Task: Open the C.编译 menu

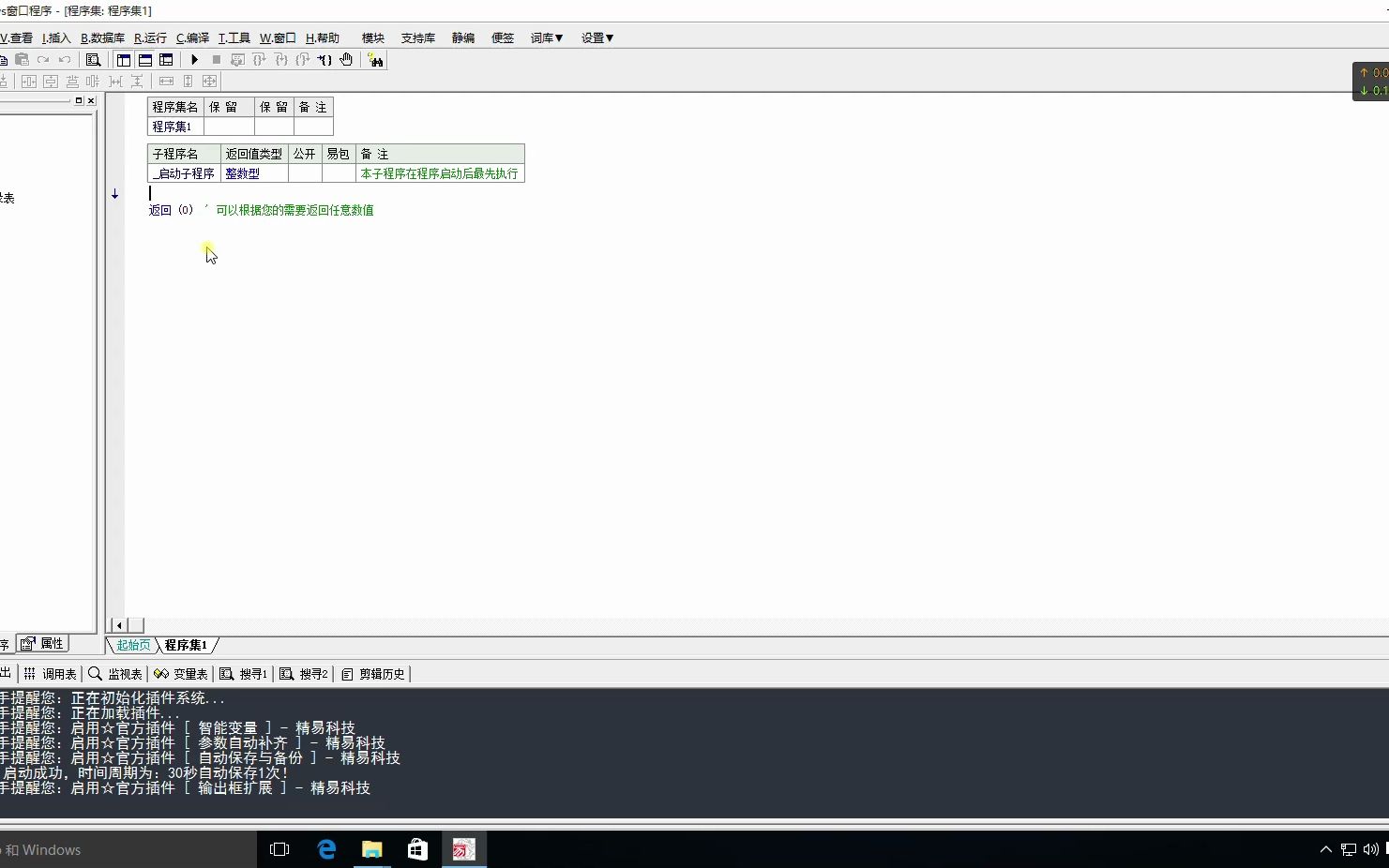Action: (192, 38)
